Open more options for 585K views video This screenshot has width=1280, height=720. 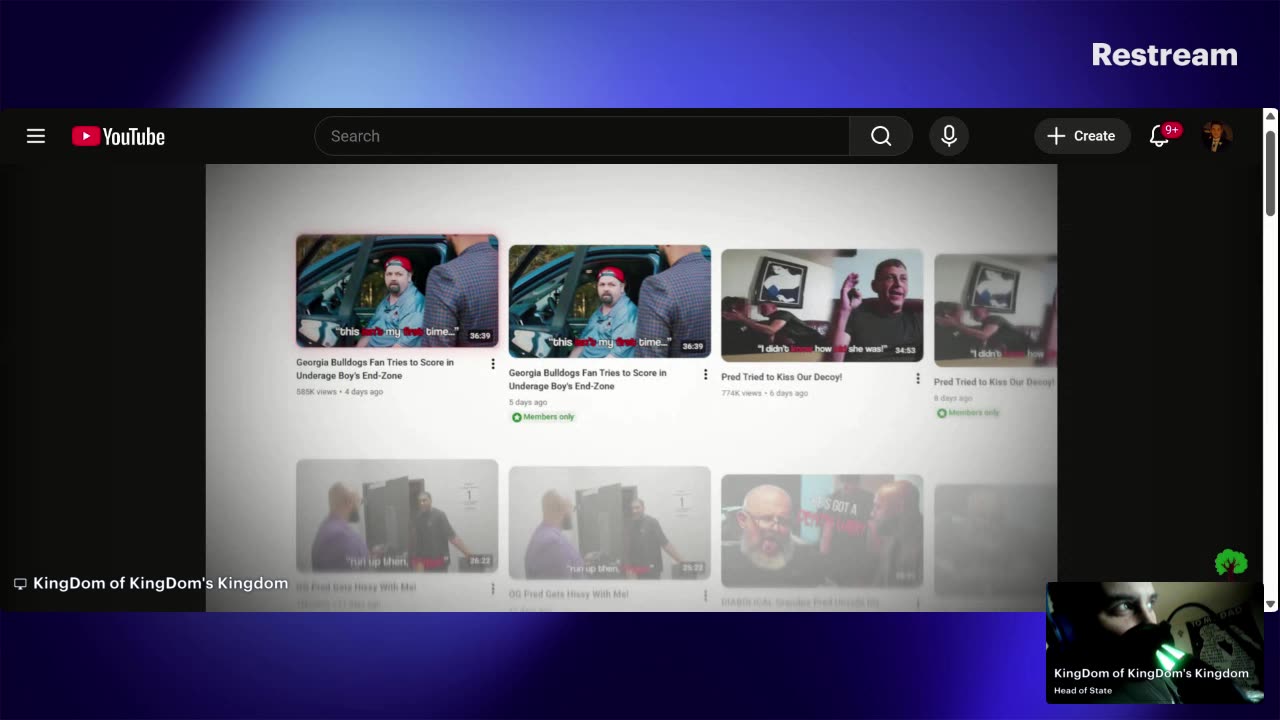(x=492, y=364)
